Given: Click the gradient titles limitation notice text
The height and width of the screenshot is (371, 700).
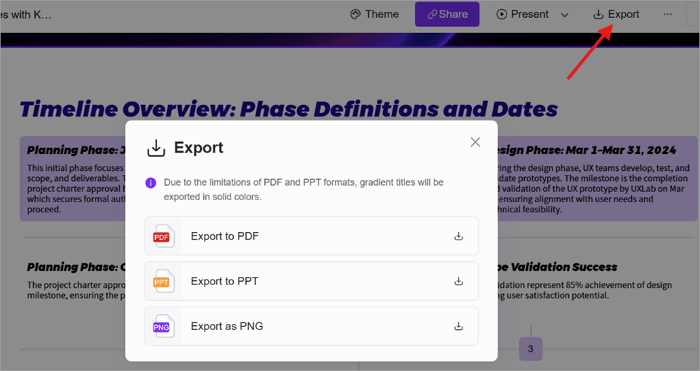Looking at the screenshot, I should pos(303,189).
